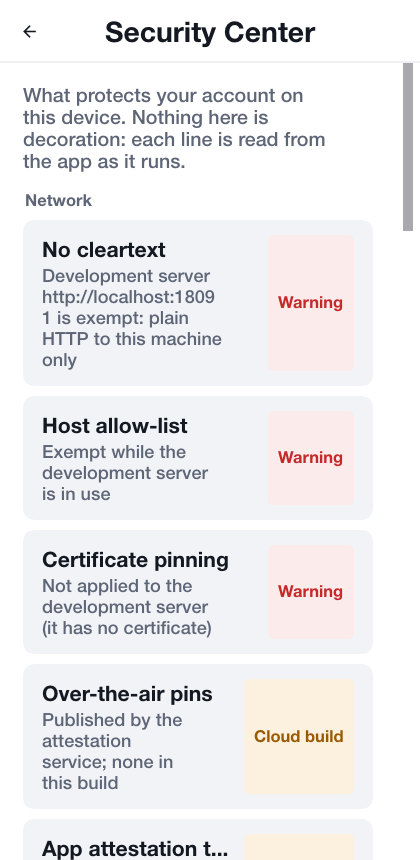Click the Cloud build badge for Over-the-air pins
This screenshot has width=420, height=860.
[299, 737]
